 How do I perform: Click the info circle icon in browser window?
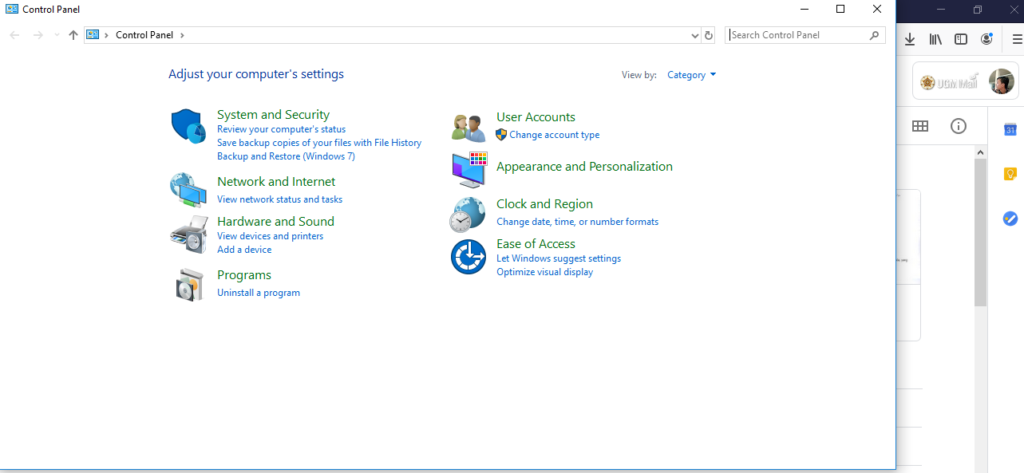[958, 126]
